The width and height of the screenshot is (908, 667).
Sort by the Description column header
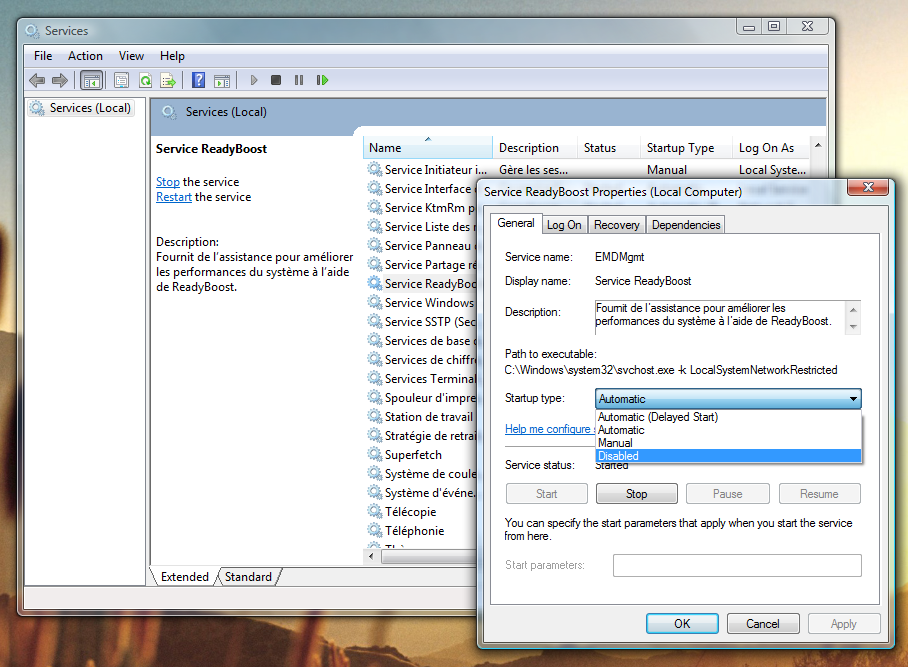point(534,148)
